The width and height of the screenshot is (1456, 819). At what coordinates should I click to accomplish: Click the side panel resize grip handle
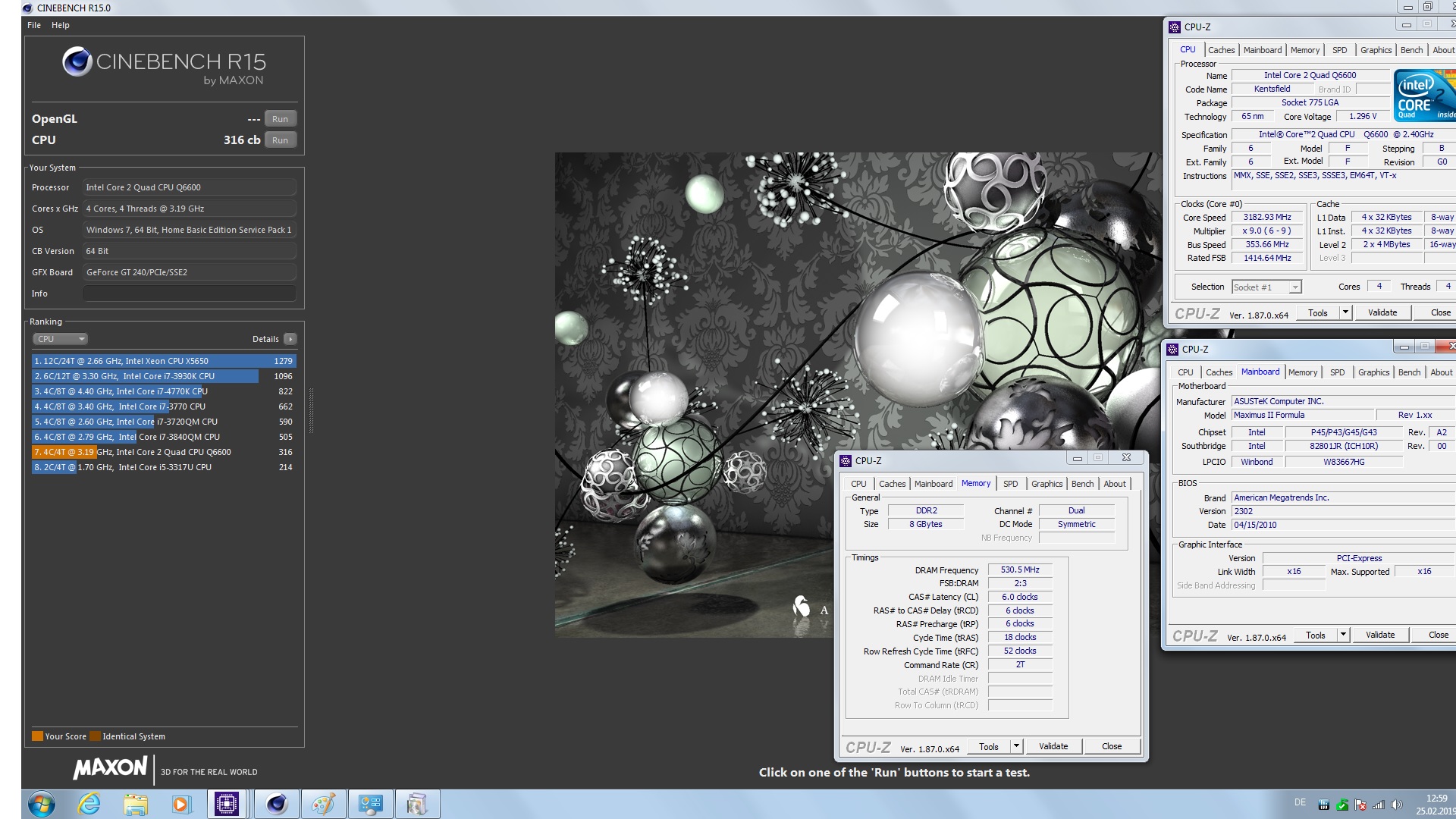pos(311,409)
